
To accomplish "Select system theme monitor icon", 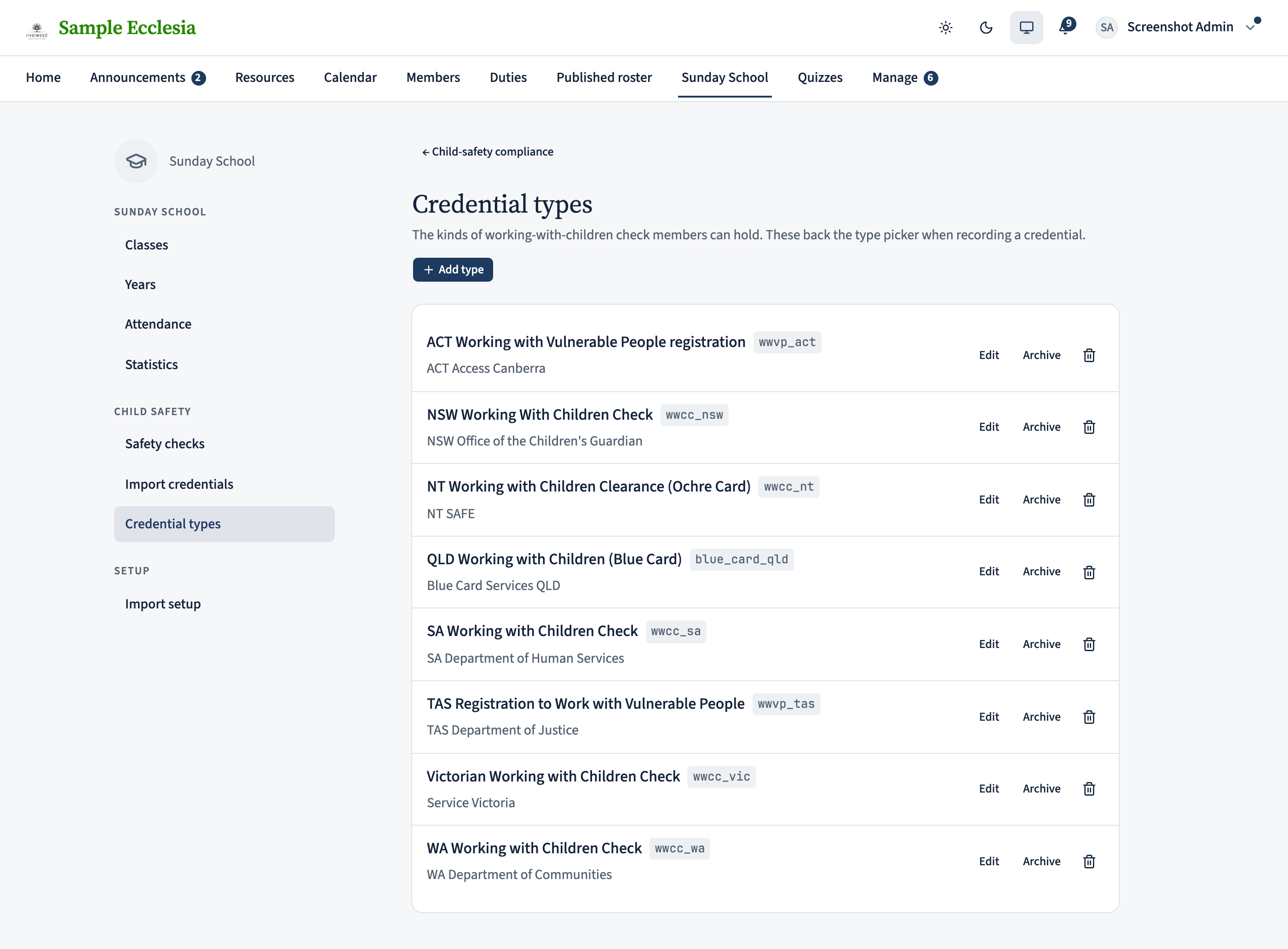I will tap(1026, 28).
